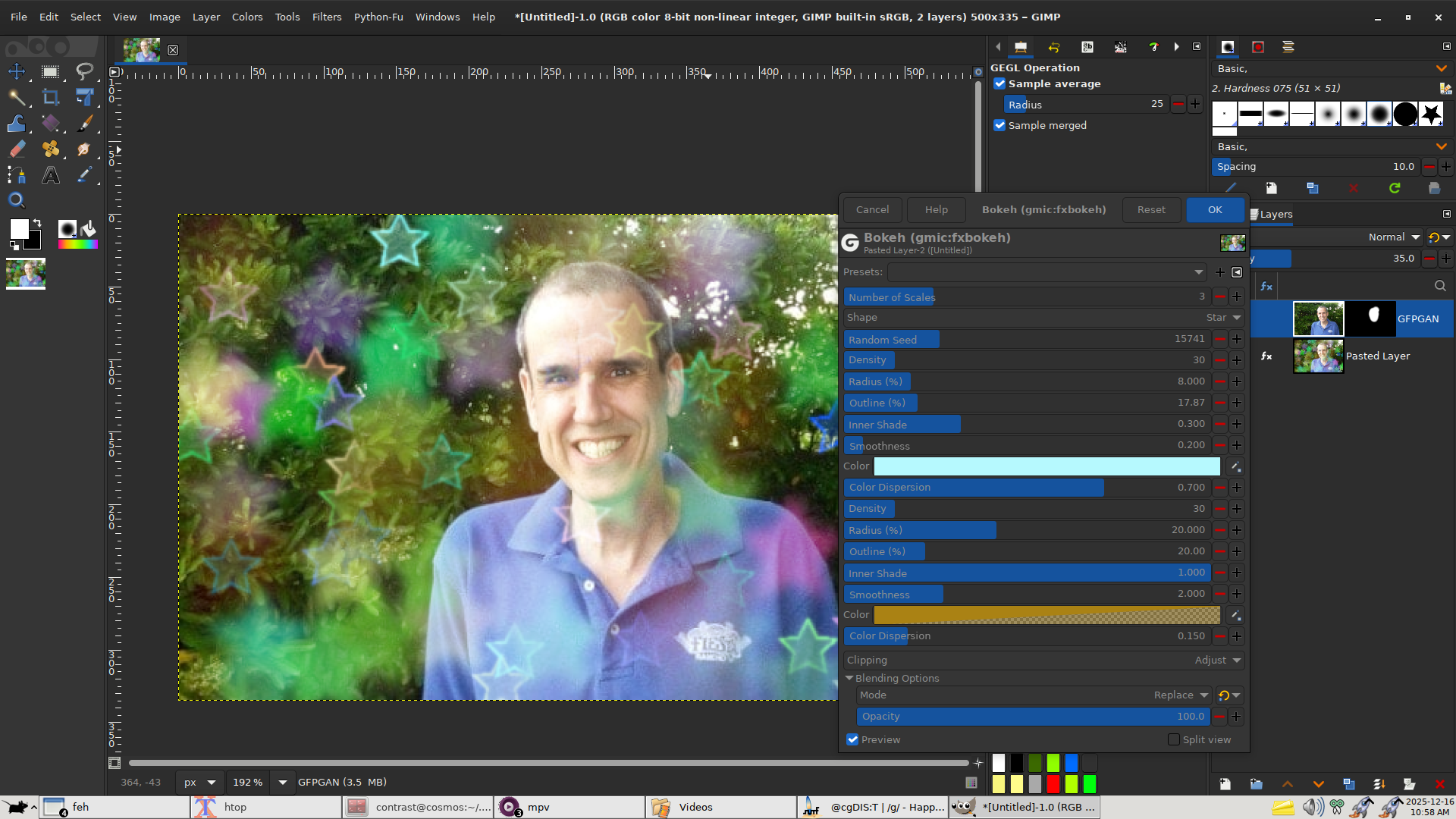This screenshot has height=819, width=1456.
Task: Select the Paths tool
Action: pyautogui.click(x=16, y=175)
